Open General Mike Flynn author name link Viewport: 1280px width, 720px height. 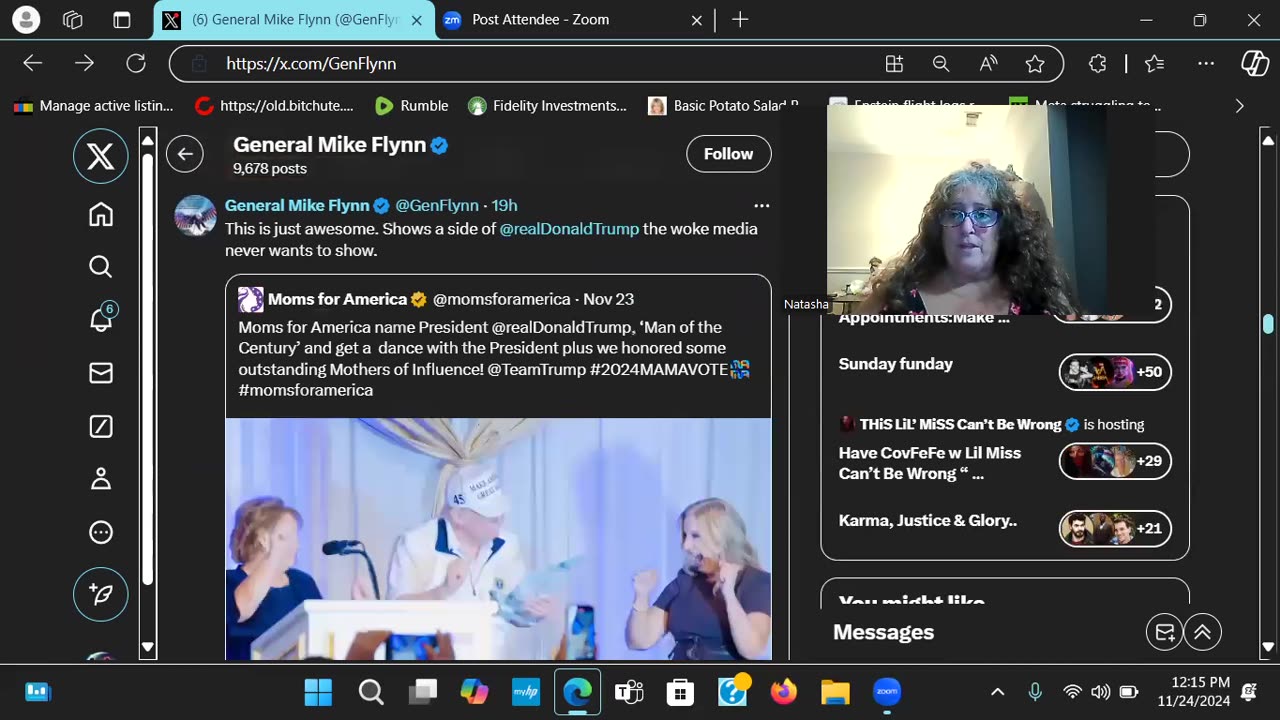(297, 205)
